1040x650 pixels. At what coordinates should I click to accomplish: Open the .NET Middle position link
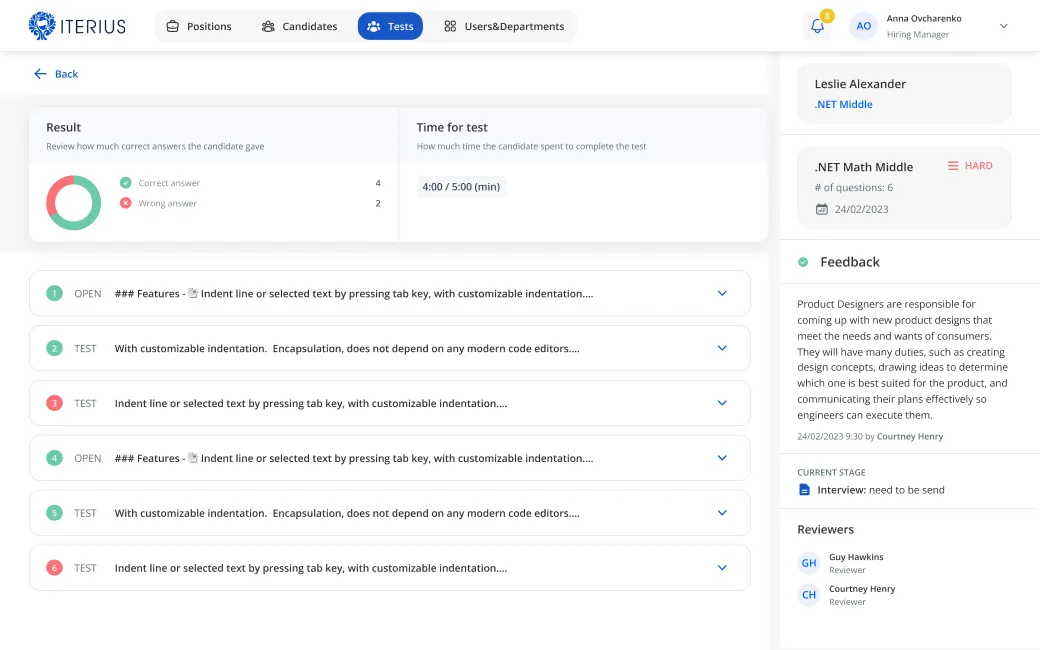(x=843, y=104)
